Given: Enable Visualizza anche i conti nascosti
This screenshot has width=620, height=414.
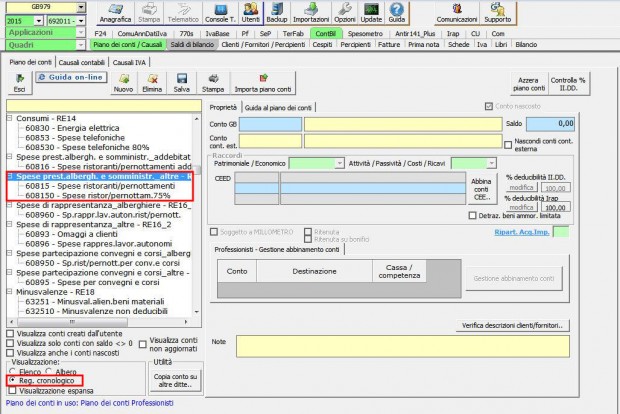Looking at the screenshot, I should pos(10,353).
